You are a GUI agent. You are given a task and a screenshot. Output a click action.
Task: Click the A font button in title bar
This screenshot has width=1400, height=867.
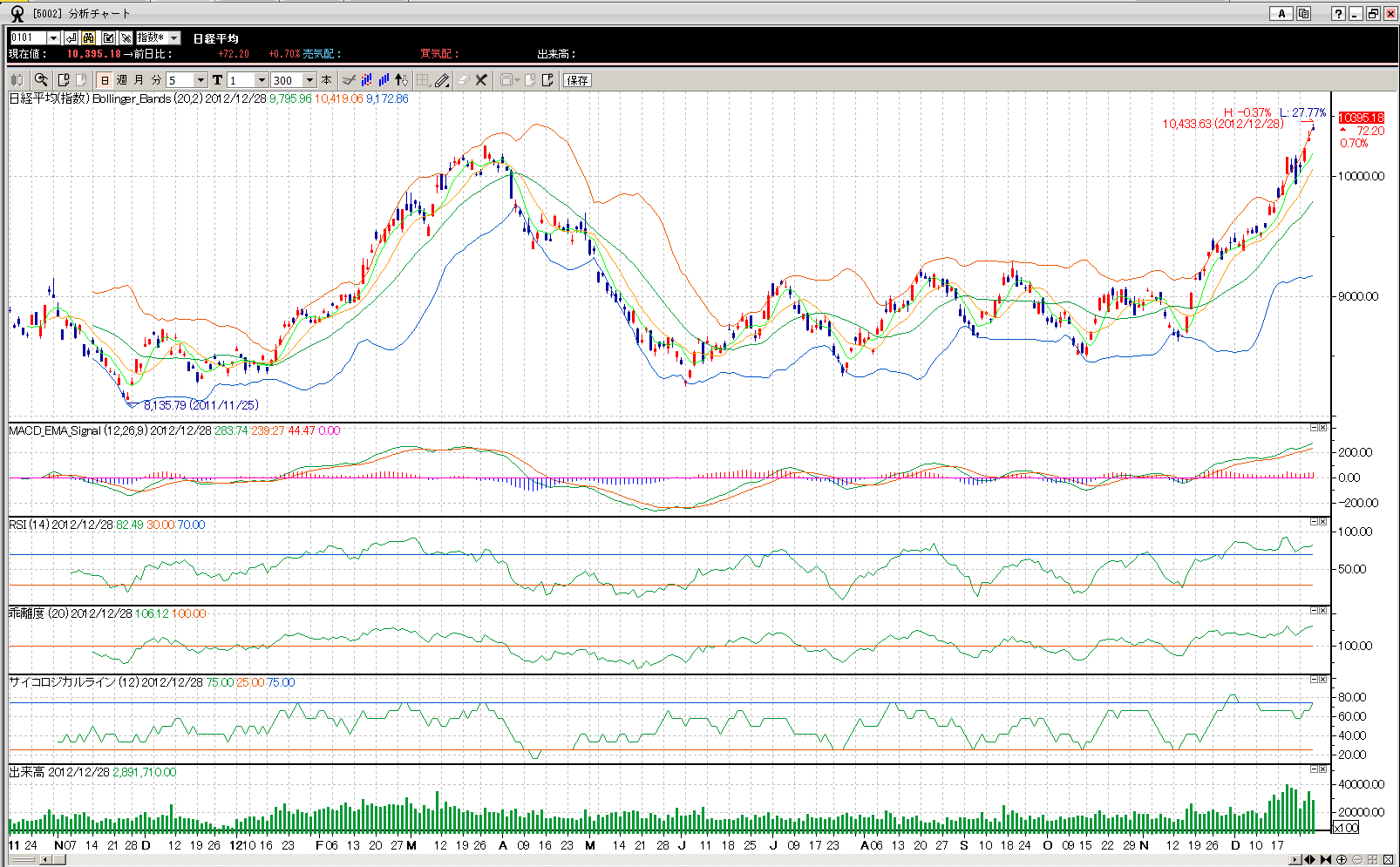pos(1281,13)
